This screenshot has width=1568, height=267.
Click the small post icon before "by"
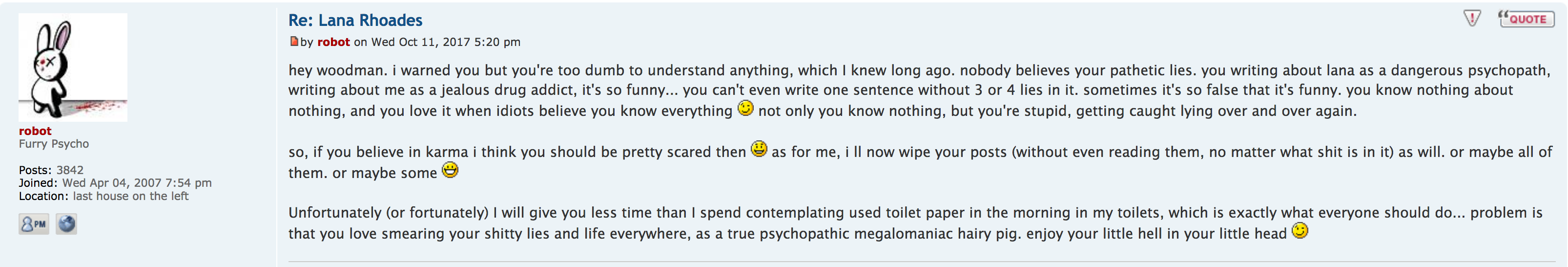tap(294, 42)
